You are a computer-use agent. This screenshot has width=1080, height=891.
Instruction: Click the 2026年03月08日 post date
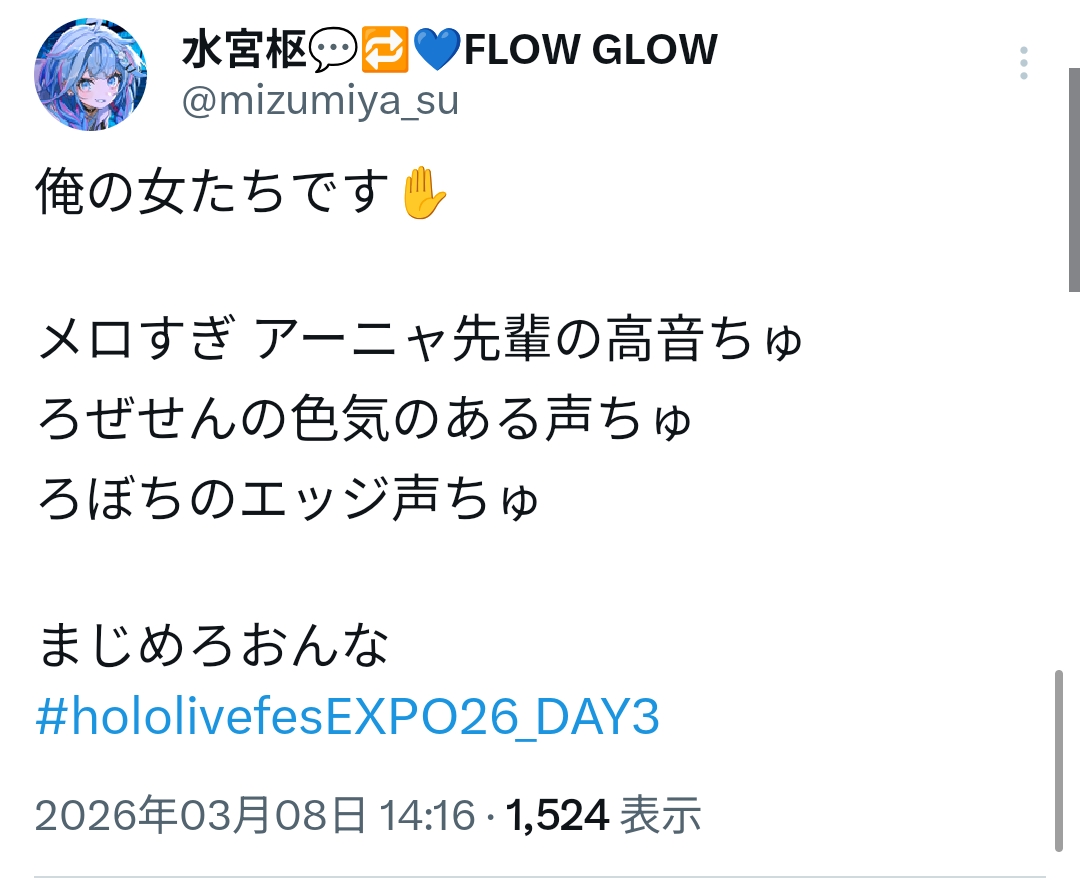pos(200,815)
